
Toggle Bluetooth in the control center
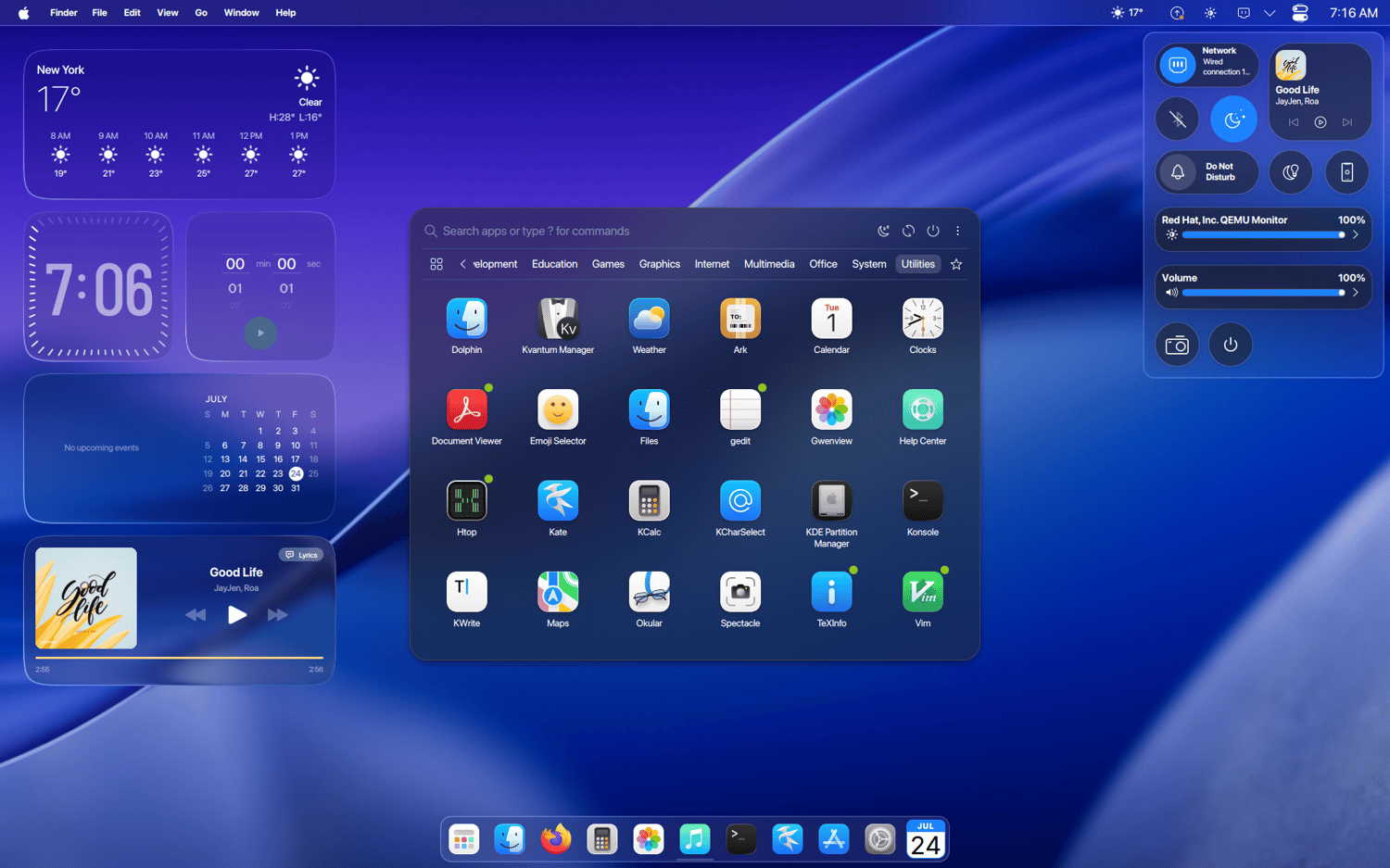click(x=1177, y=119)
